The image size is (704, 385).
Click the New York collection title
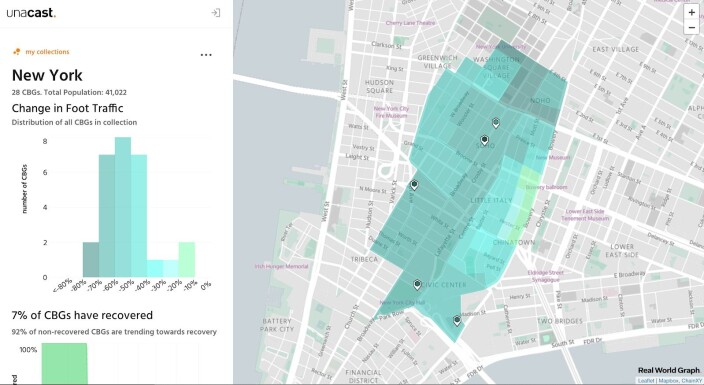(x=47, y=75)
